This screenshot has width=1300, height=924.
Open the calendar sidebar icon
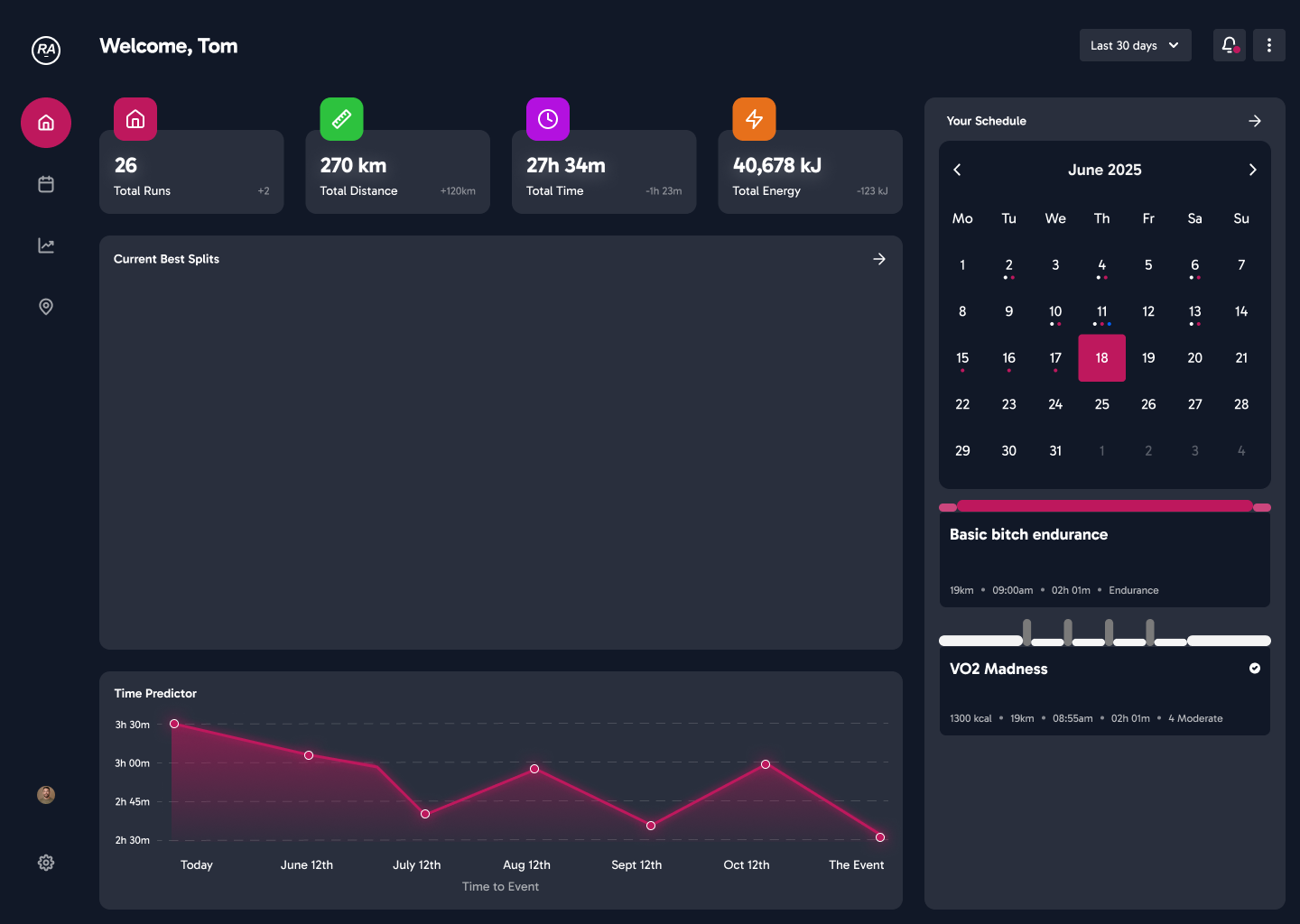46,184
